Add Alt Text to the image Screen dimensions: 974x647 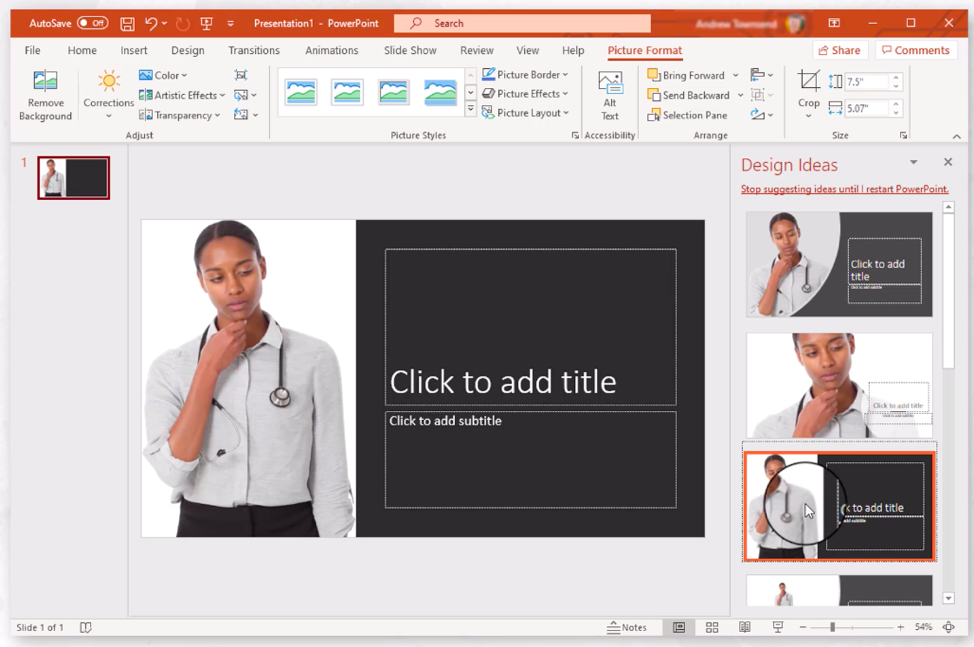(x=610, y=95)
